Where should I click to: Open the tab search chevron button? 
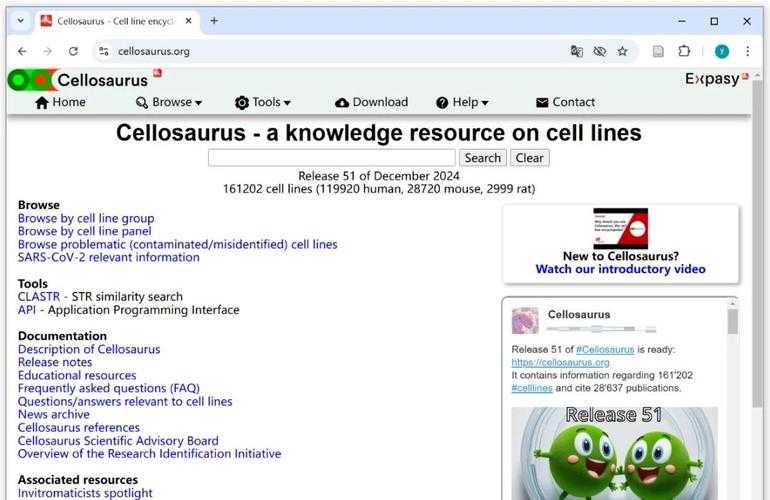pos(21,21)
